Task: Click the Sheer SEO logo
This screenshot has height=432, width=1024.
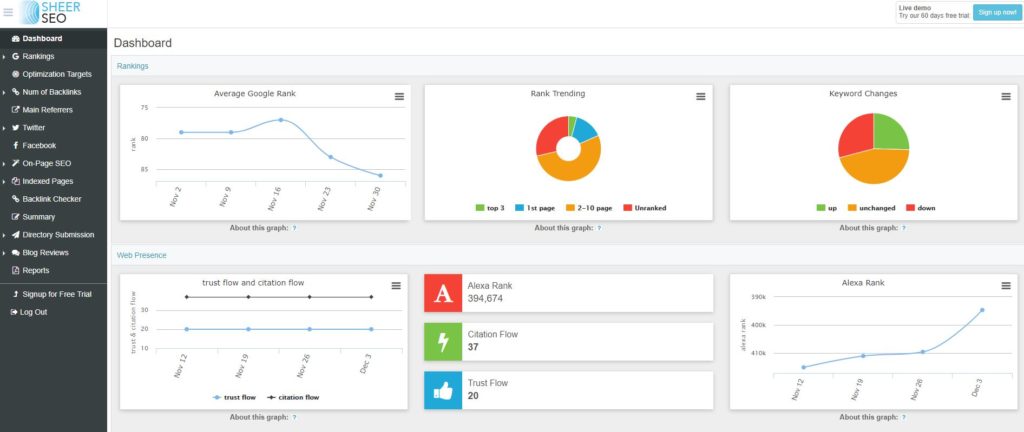Action: click(50, 12)
